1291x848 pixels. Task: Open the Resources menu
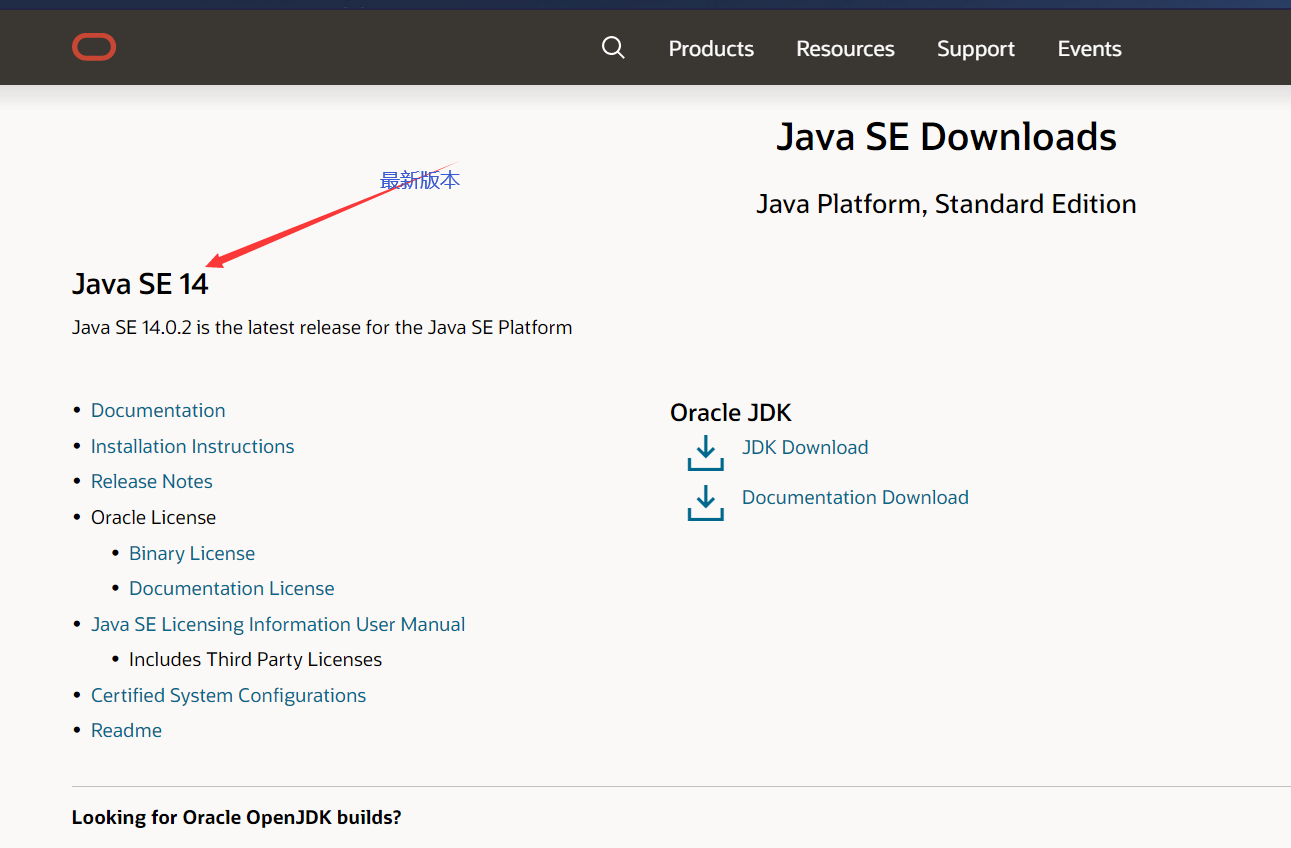(845, 48)
